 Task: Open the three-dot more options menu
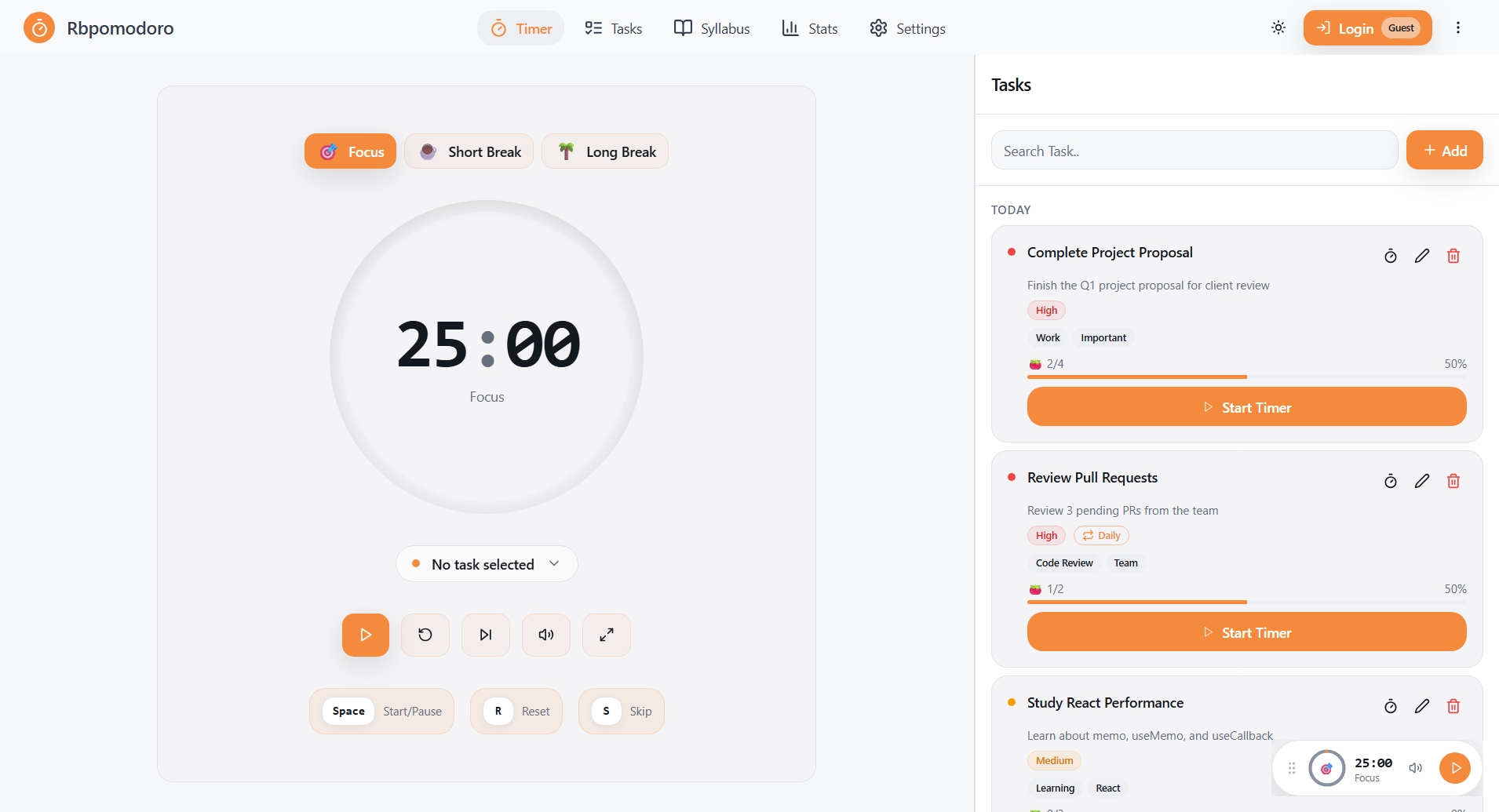pyautogui.click(x=1457, y=28)
